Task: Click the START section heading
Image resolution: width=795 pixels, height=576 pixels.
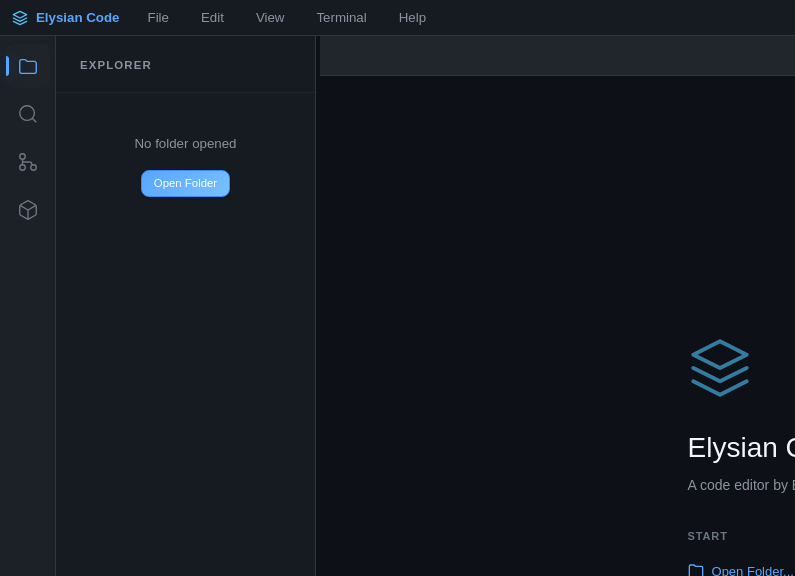Action: (x=707, y=536)
